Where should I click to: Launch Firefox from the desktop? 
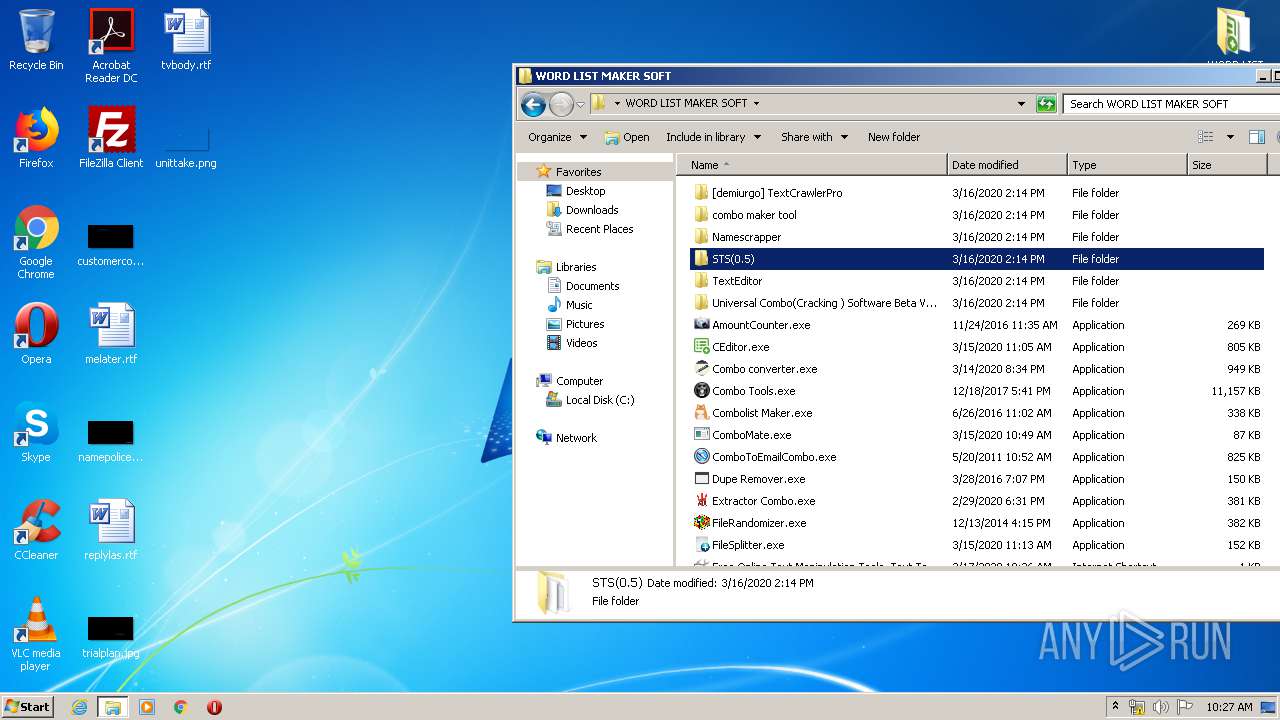36,138
